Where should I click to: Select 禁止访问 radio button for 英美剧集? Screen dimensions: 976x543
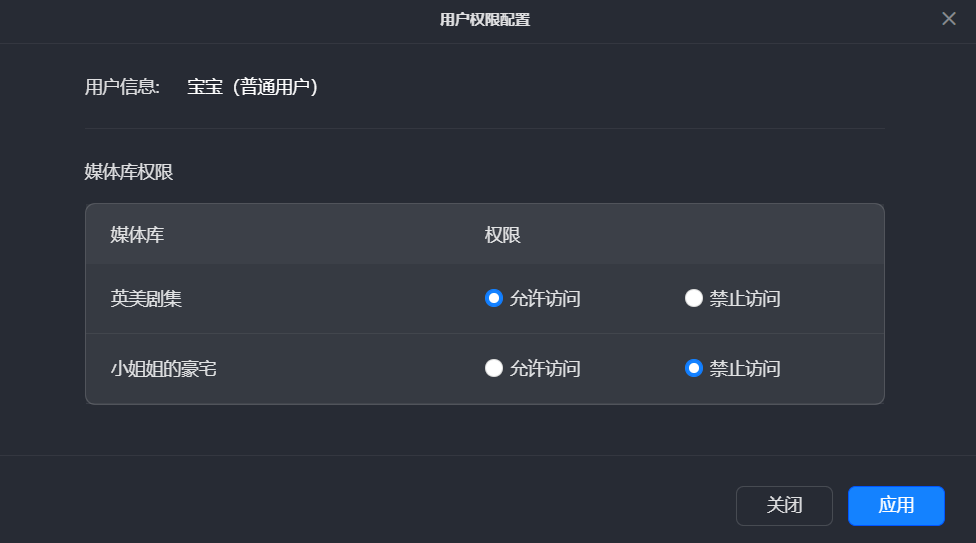[693, 298]
